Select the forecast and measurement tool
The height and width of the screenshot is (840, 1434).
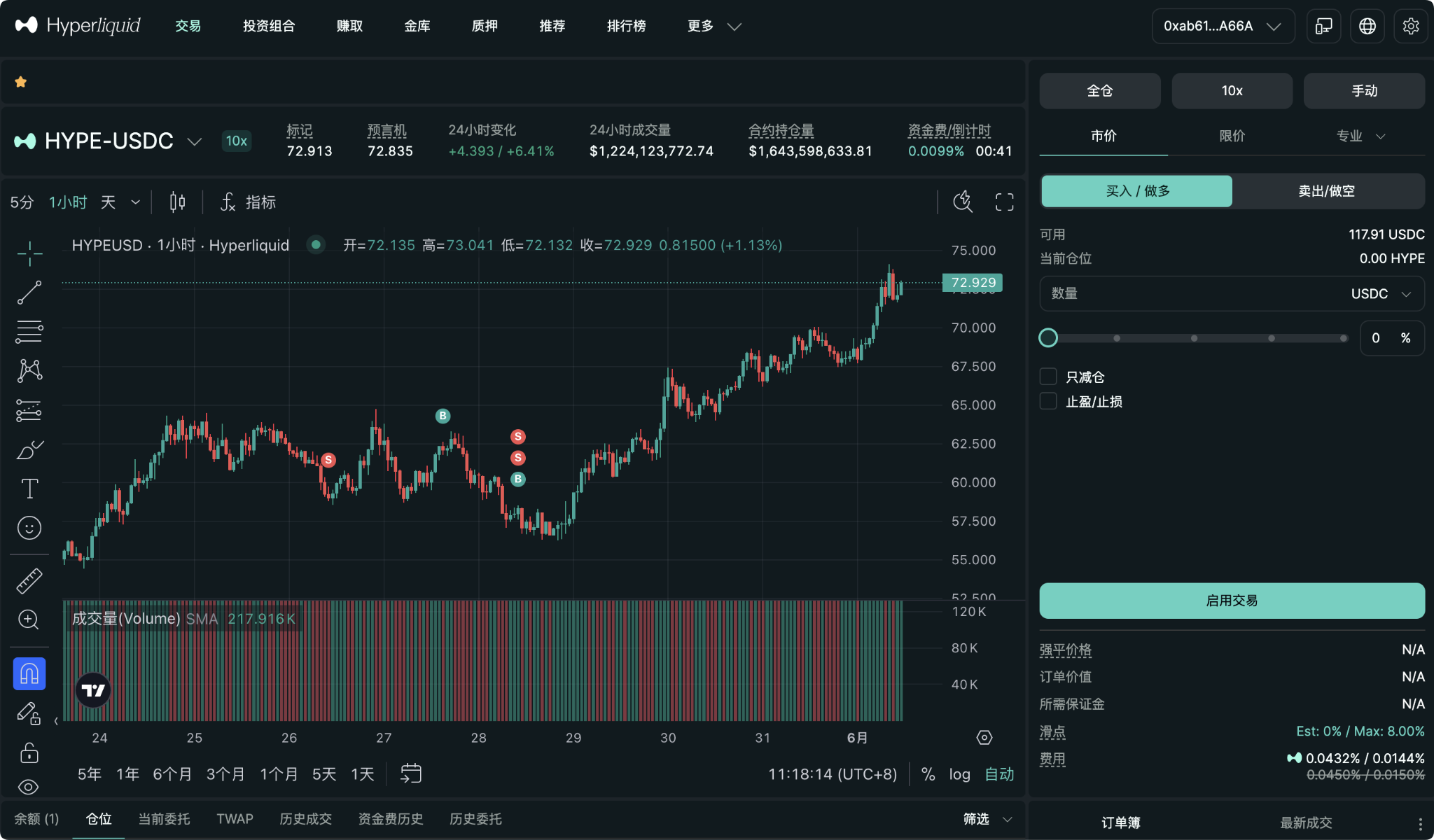tap(29, 410)
